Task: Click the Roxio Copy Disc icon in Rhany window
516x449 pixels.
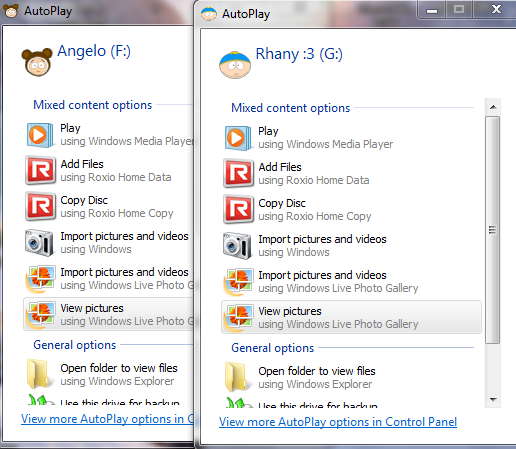Action: (x=238, y=210)
